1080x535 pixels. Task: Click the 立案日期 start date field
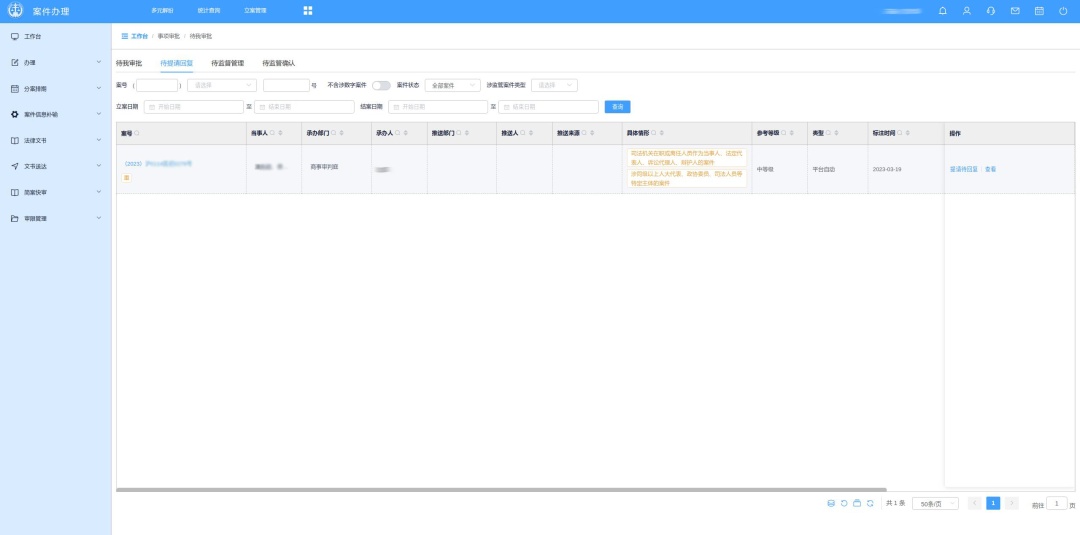[x=194, y=107]
